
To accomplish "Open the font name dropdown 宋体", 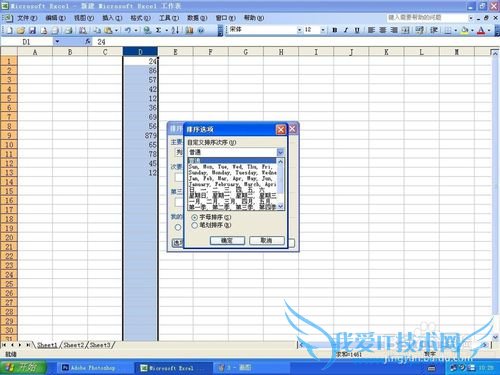I will (299, 30).
